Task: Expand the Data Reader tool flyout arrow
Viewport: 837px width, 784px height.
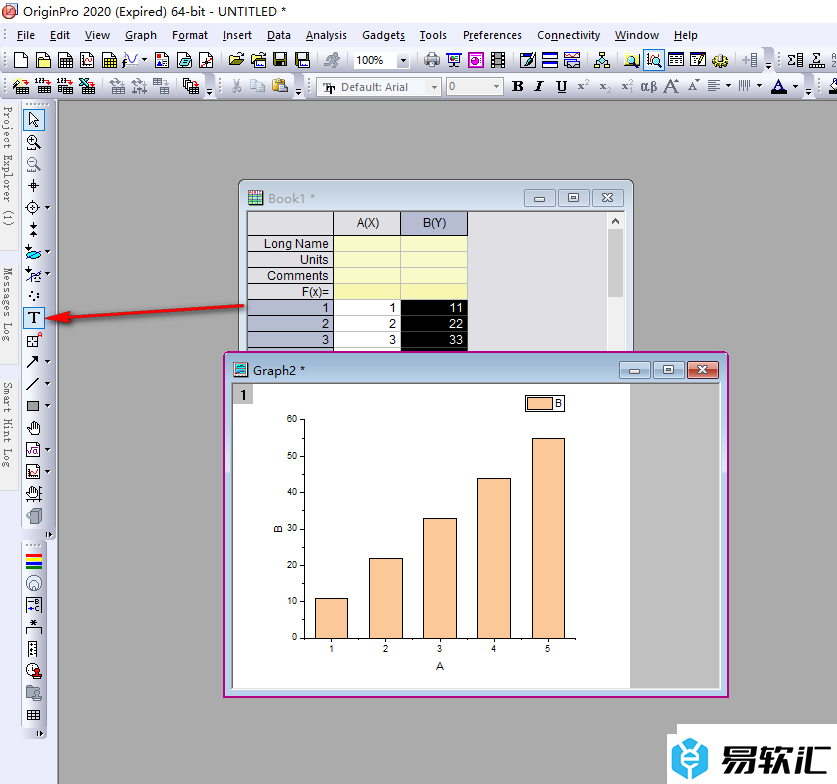Action: (x=48, y=208)
